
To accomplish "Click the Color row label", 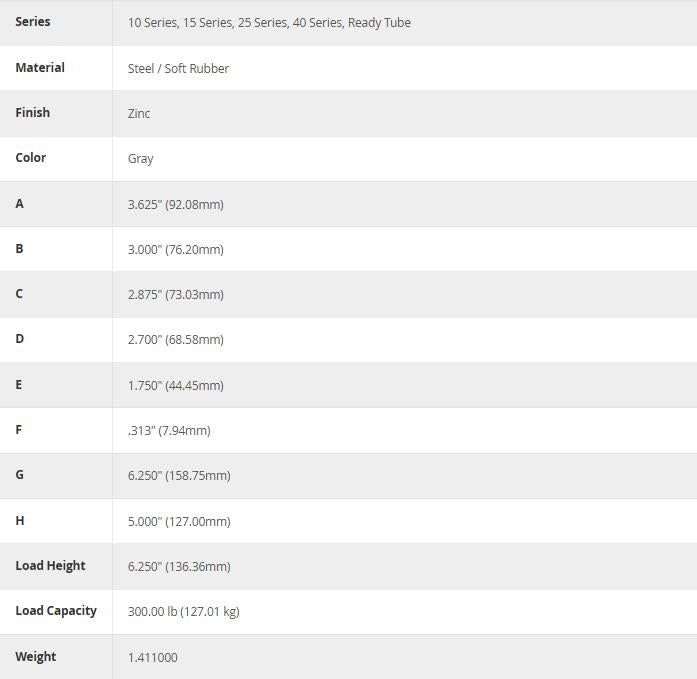I will [x=31, y=158].
